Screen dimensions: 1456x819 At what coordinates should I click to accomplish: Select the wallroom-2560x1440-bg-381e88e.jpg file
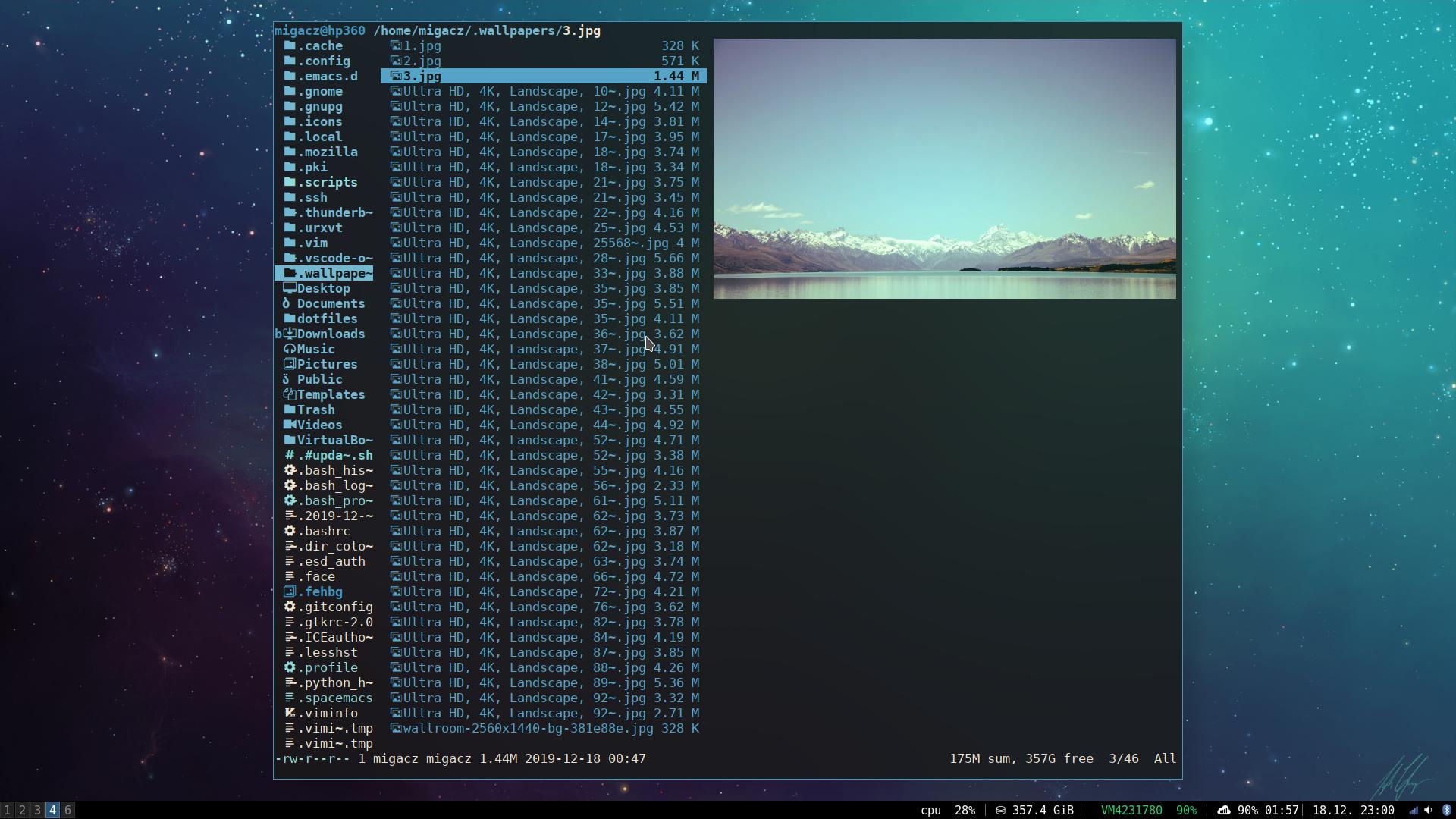coord(528,728)
